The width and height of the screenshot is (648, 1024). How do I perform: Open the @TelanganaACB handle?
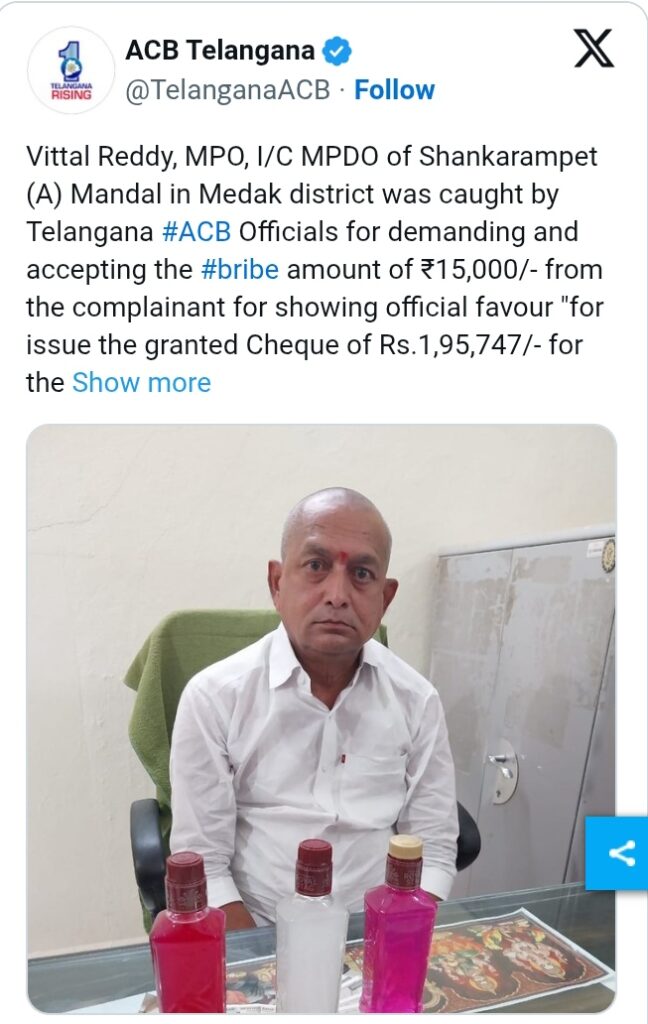tap(227, 90)
